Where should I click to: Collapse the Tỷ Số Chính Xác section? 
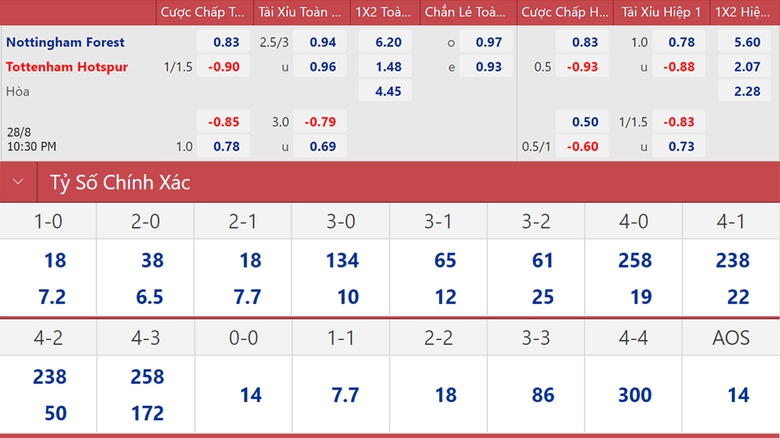point(17,183)
